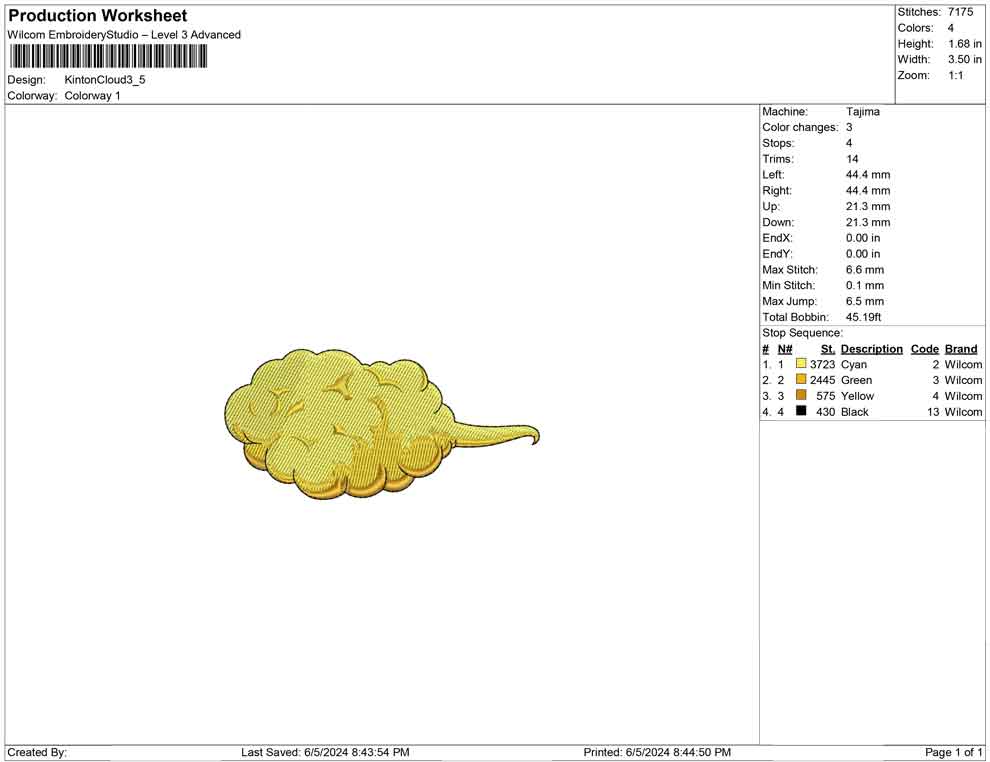This screenshot has height=762, width=990.
Task: Click the embroidered cloud design preview
Action: (381, 424)
